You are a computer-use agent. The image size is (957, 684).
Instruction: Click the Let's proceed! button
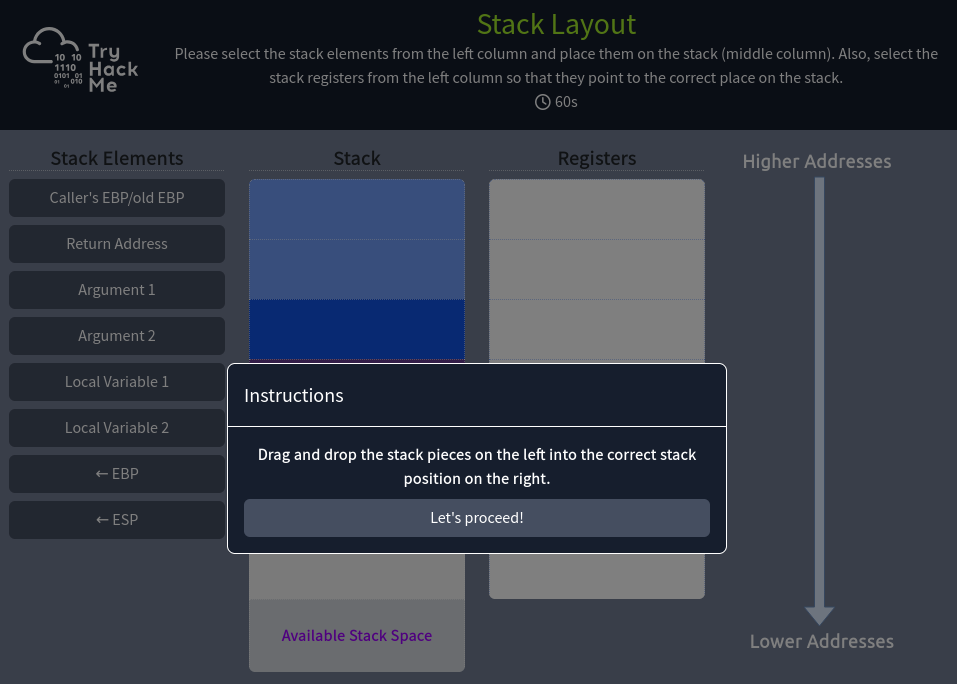coord(476,518)
